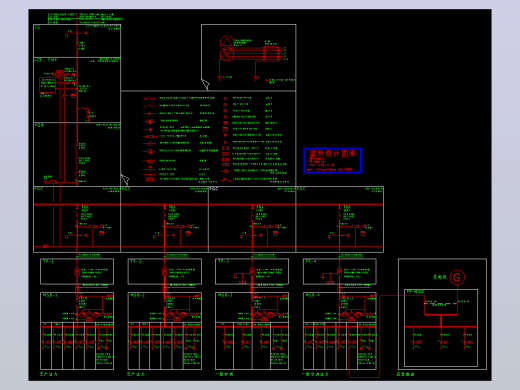Click the generator G circle symbol
Screen dimensions: 520x390
point(457,277)
